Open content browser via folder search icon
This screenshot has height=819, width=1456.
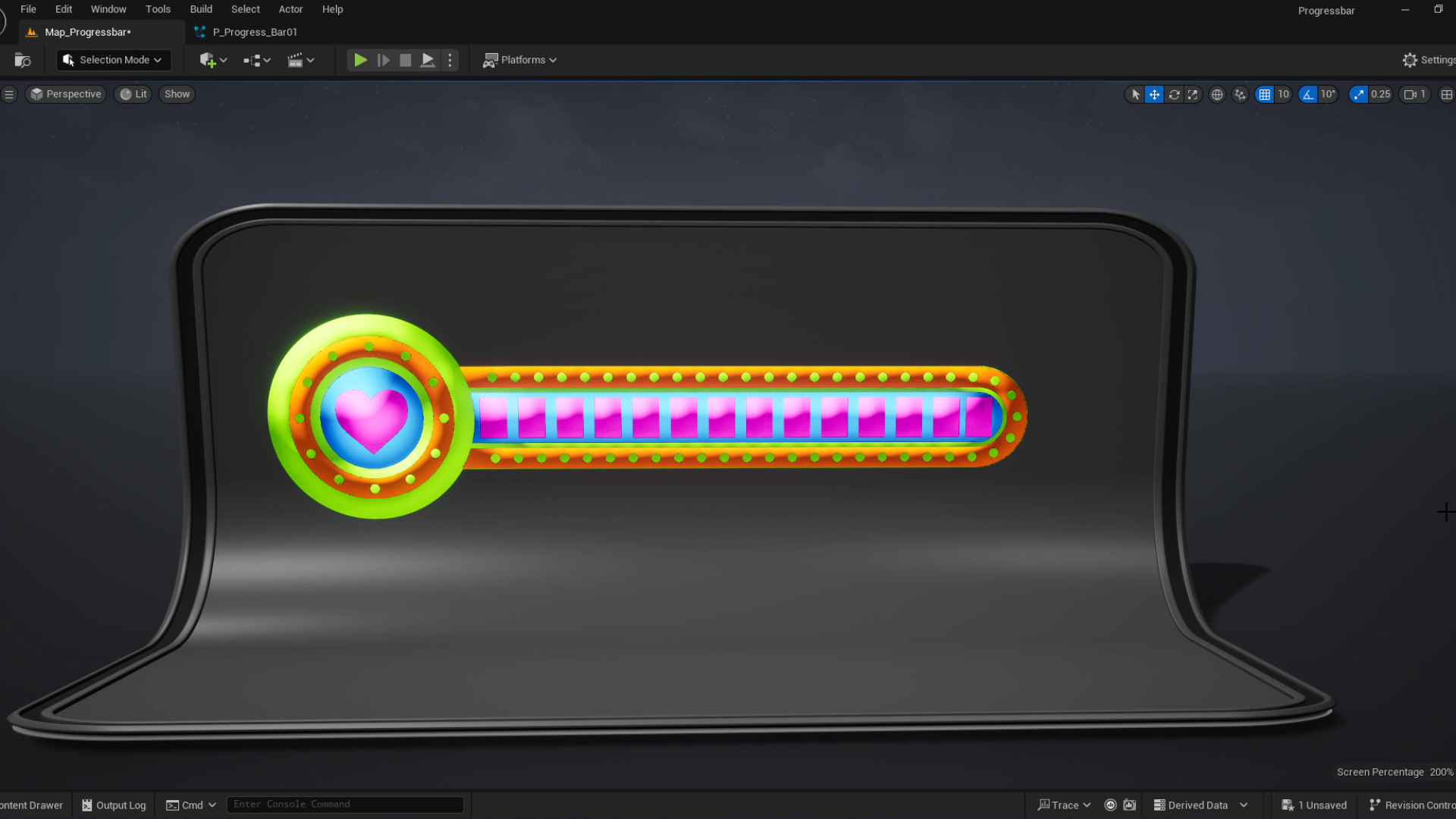point(23,60)
